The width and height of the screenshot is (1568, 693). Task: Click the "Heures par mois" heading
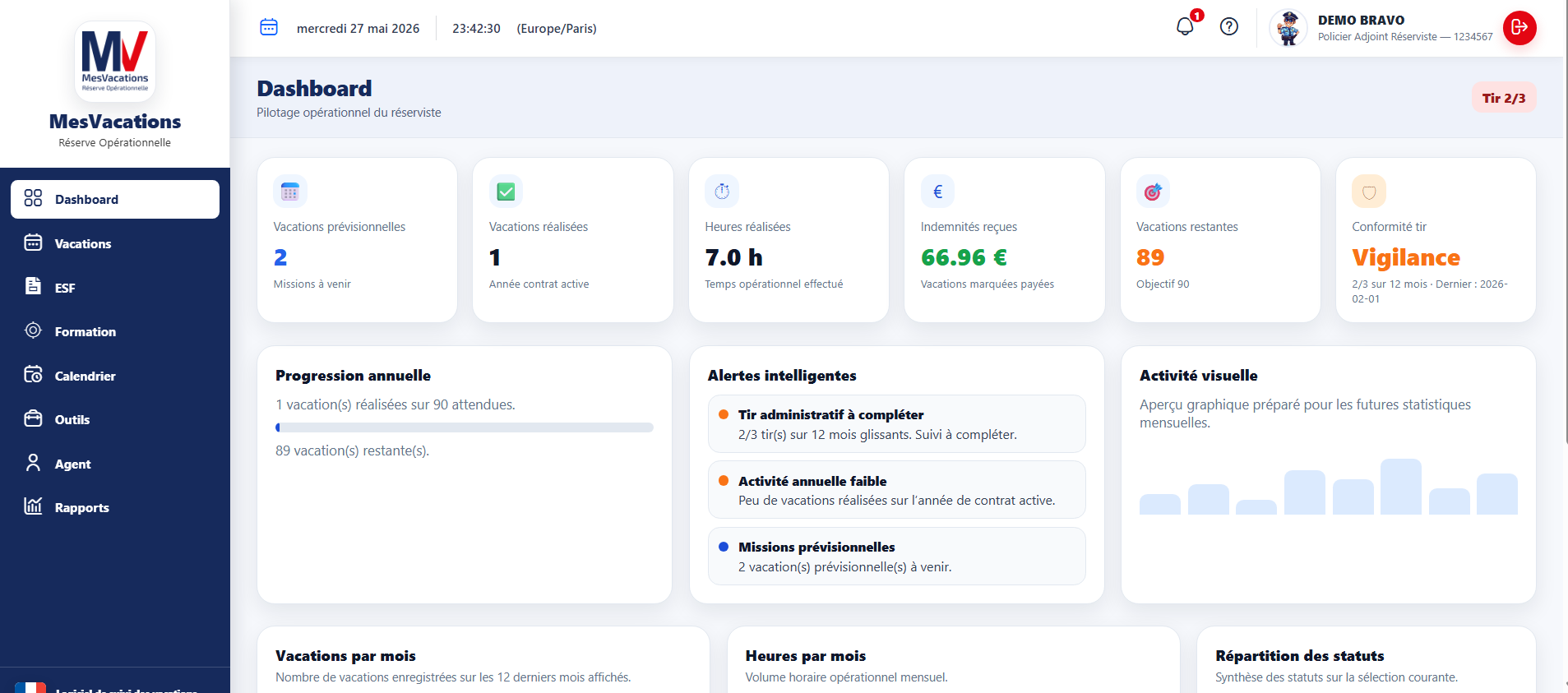pyautogui.click(x=806, y=655)
